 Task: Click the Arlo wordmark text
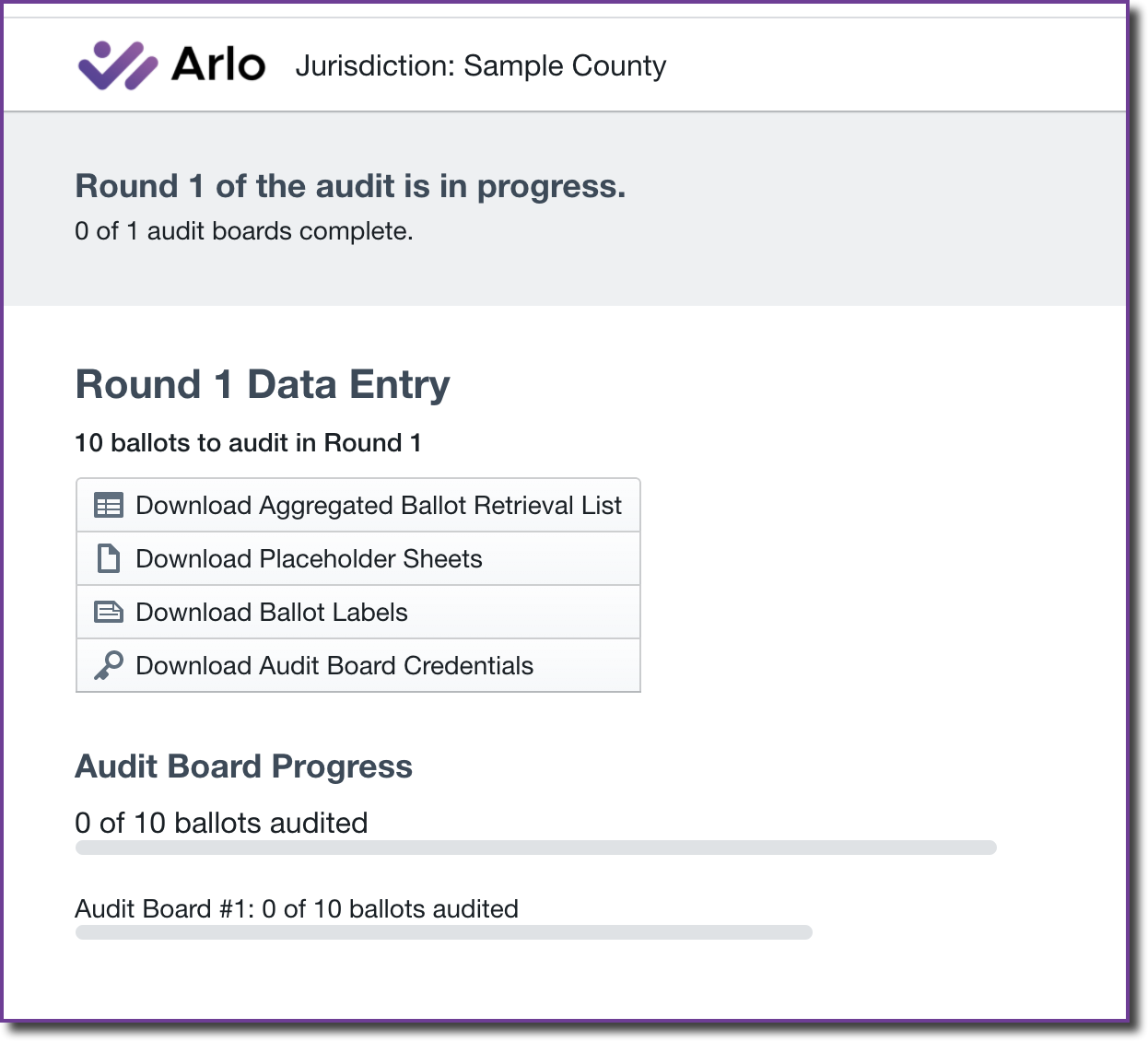[x=218, y=64]
